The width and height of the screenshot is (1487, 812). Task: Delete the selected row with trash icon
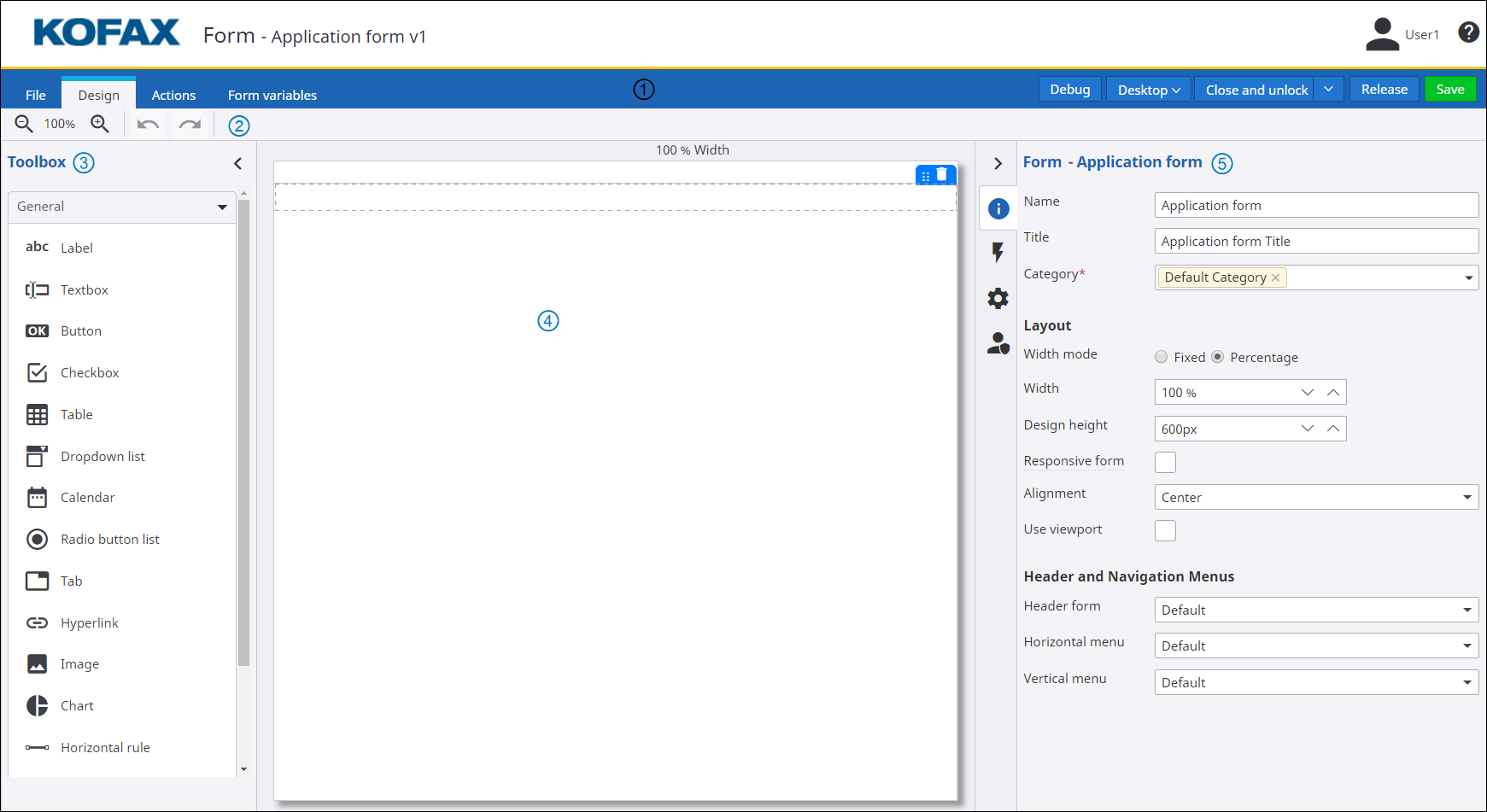click(x=942, y=174)
